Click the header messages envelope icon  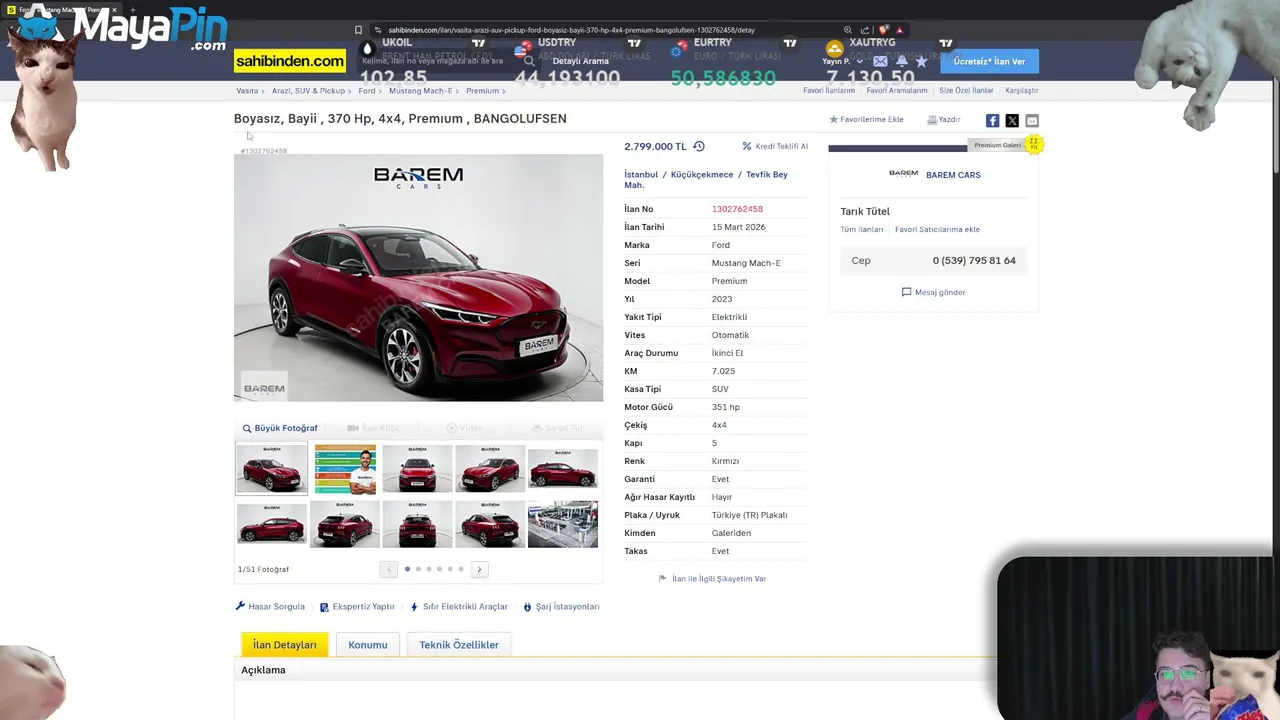click(x=880, y=61)
